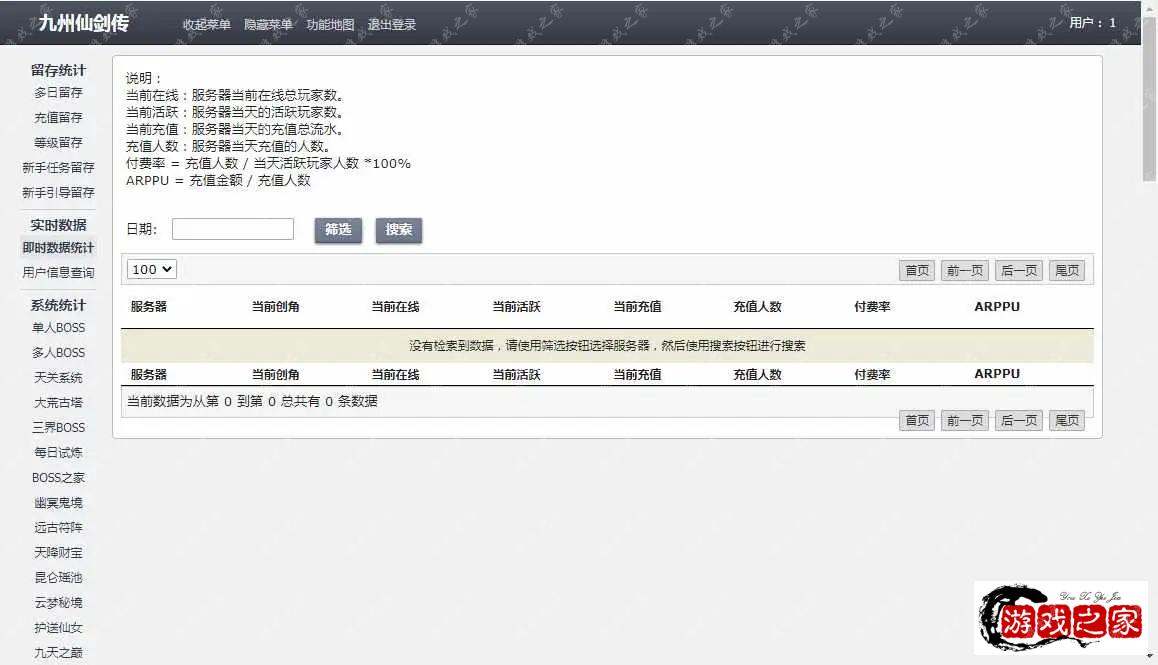This screenshot has width=1158, height=665.
Task: Open 充值留存 in the sidebar
Action: [58, 117]
